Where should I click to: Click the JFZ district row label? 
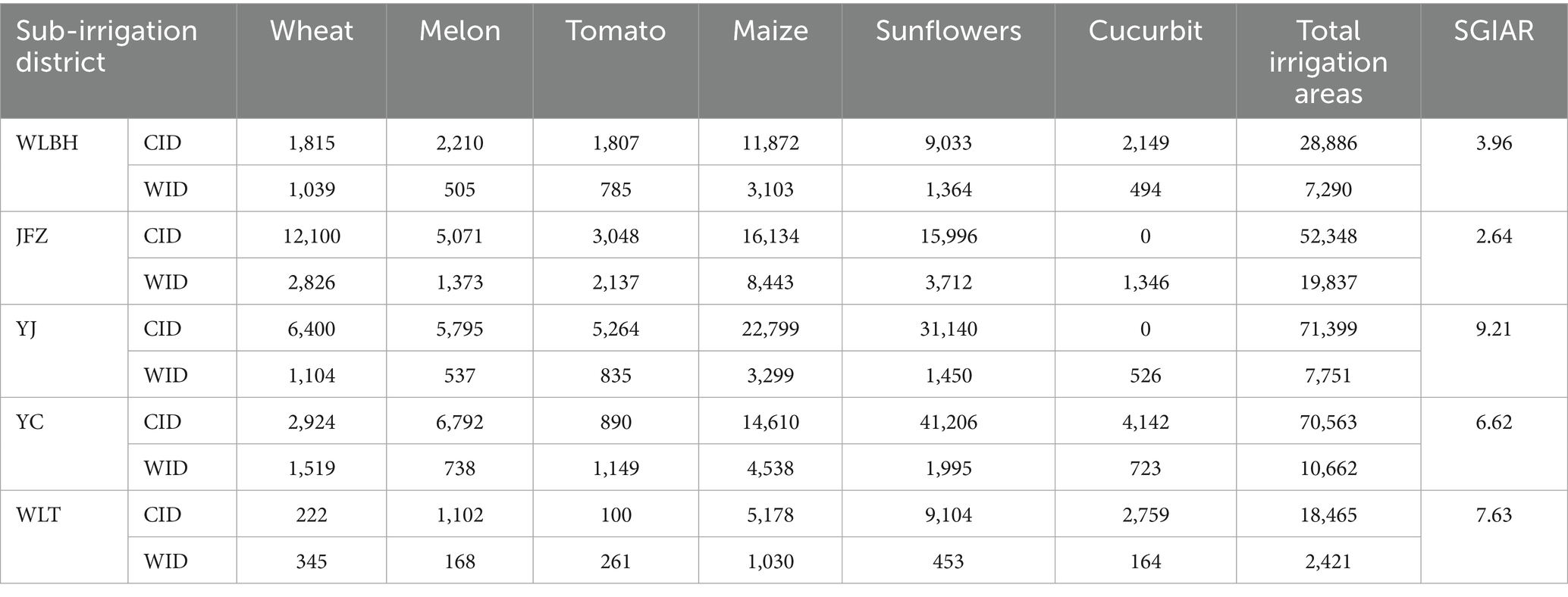pyautogui.click(x=33, y=236)
